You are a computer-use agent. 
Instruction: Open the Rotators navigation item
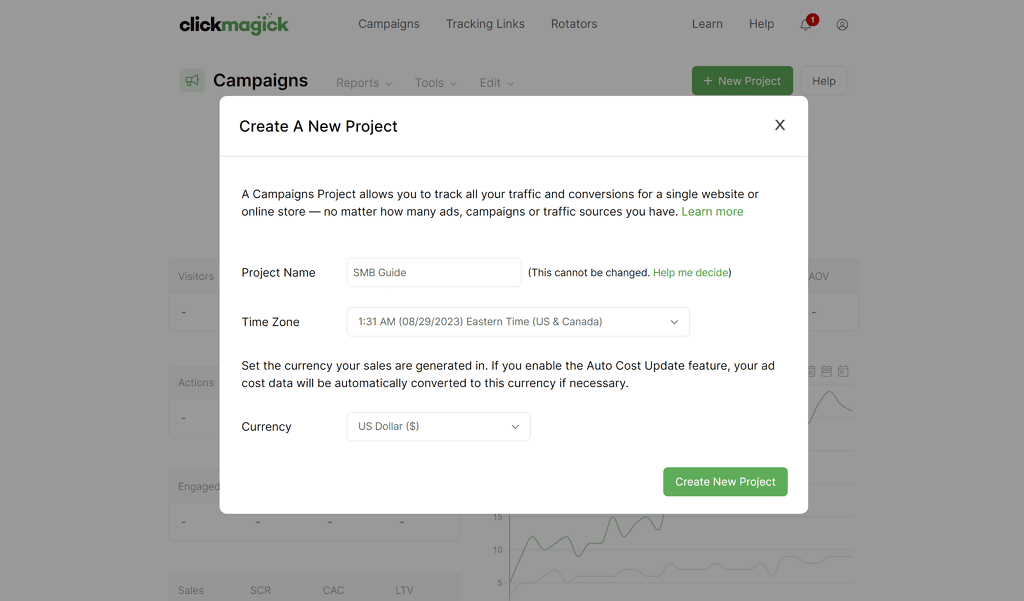574,24
